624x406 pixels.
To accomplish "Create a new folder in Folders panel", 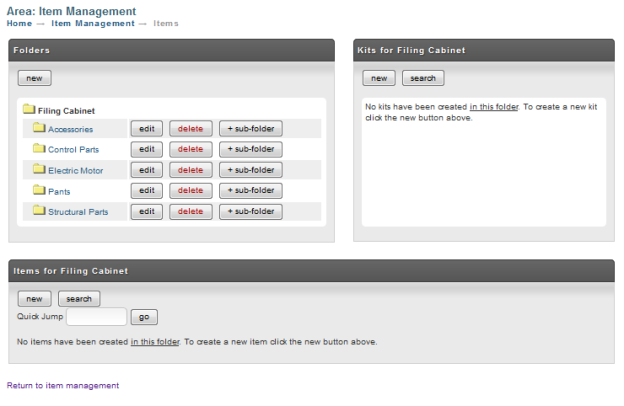I will [x=34, y=78].
